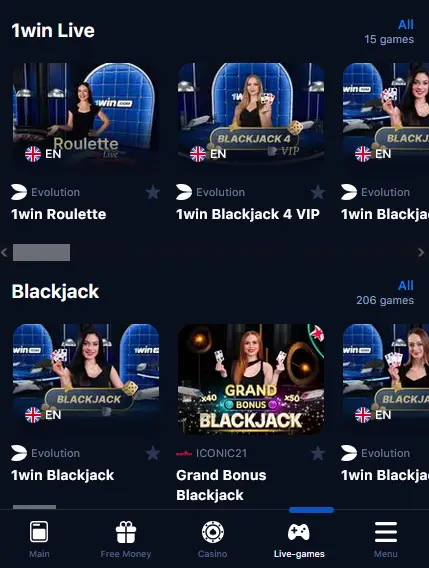Favorite 1win Blackjack 4 VIP star
The height and width of the screenshot is (568, 429).
(318, 192)
